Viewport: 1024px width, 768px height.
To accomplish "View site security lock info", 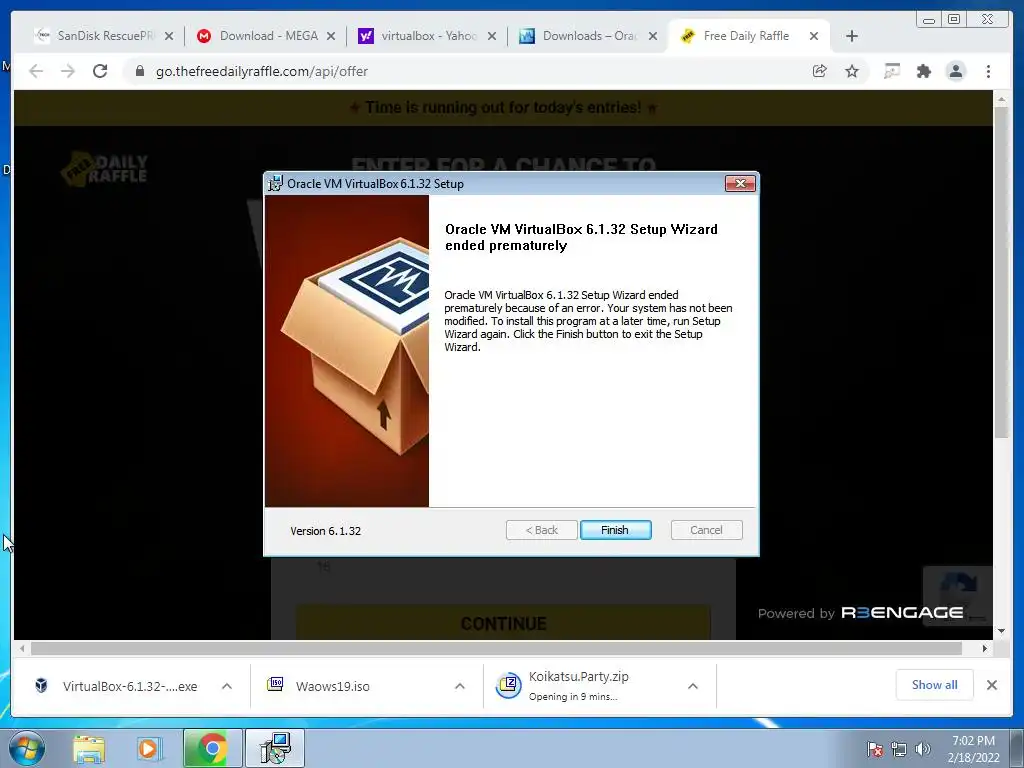I will click(140, 71).
